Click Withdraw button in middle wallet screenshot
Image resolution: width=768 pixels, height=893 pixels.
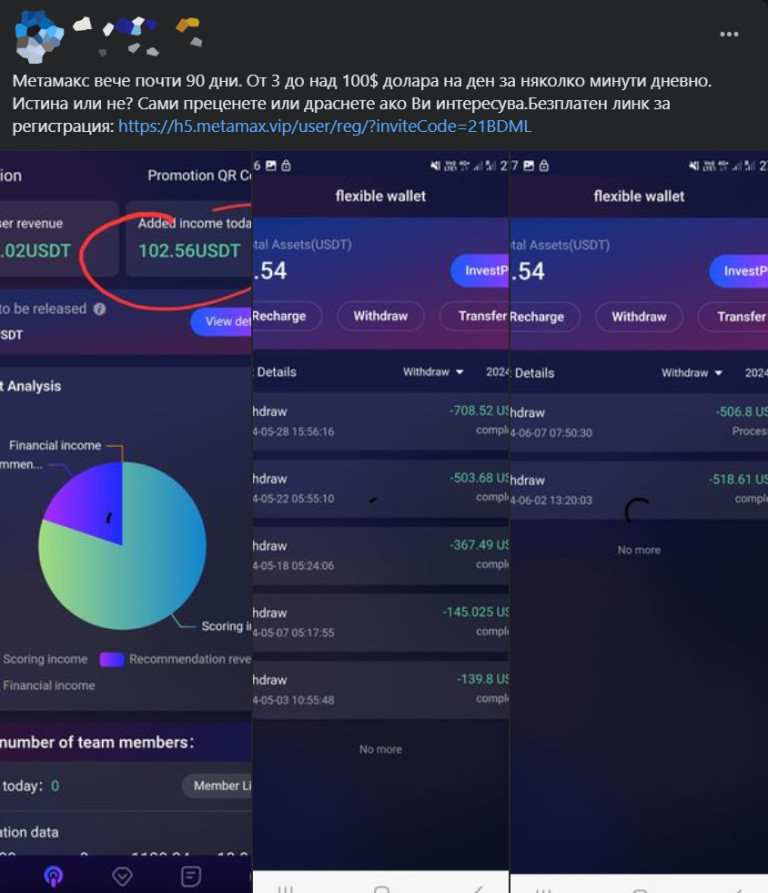380,316
